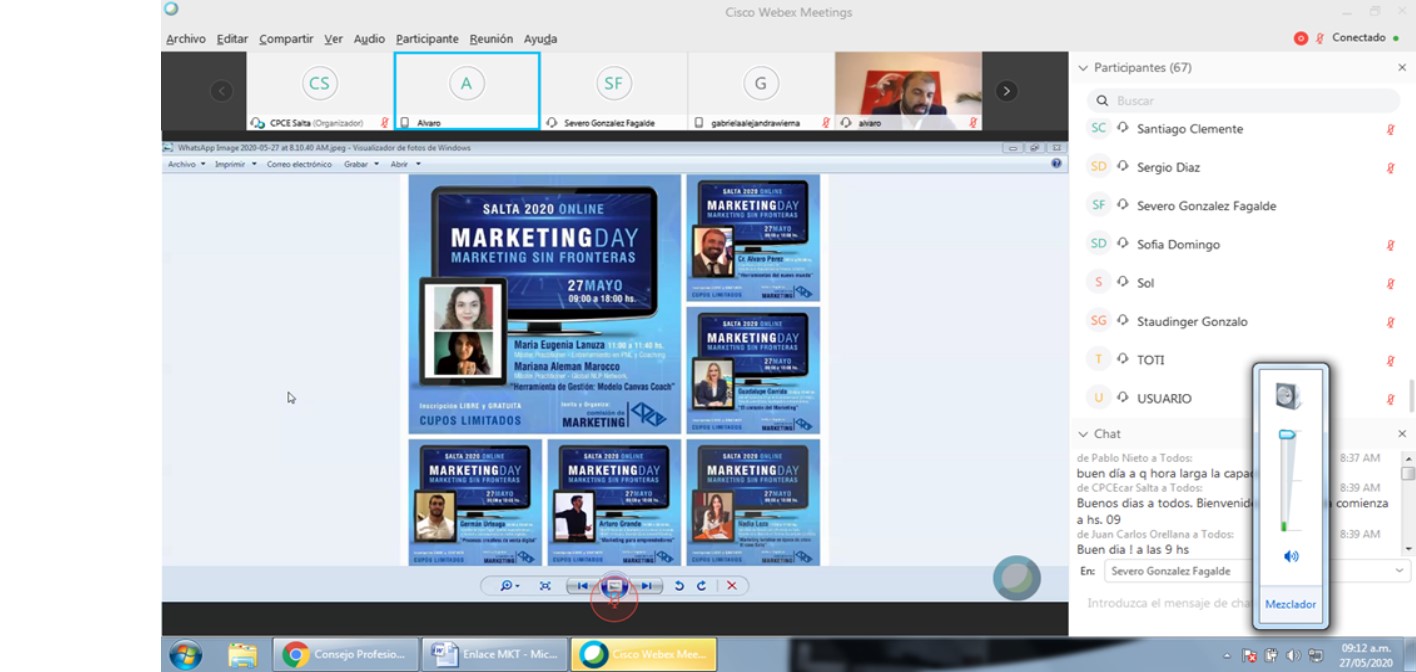Show next participant videos with right arrow
Viewport: 1416px width, 672px height.
(x=1007, y=91)
